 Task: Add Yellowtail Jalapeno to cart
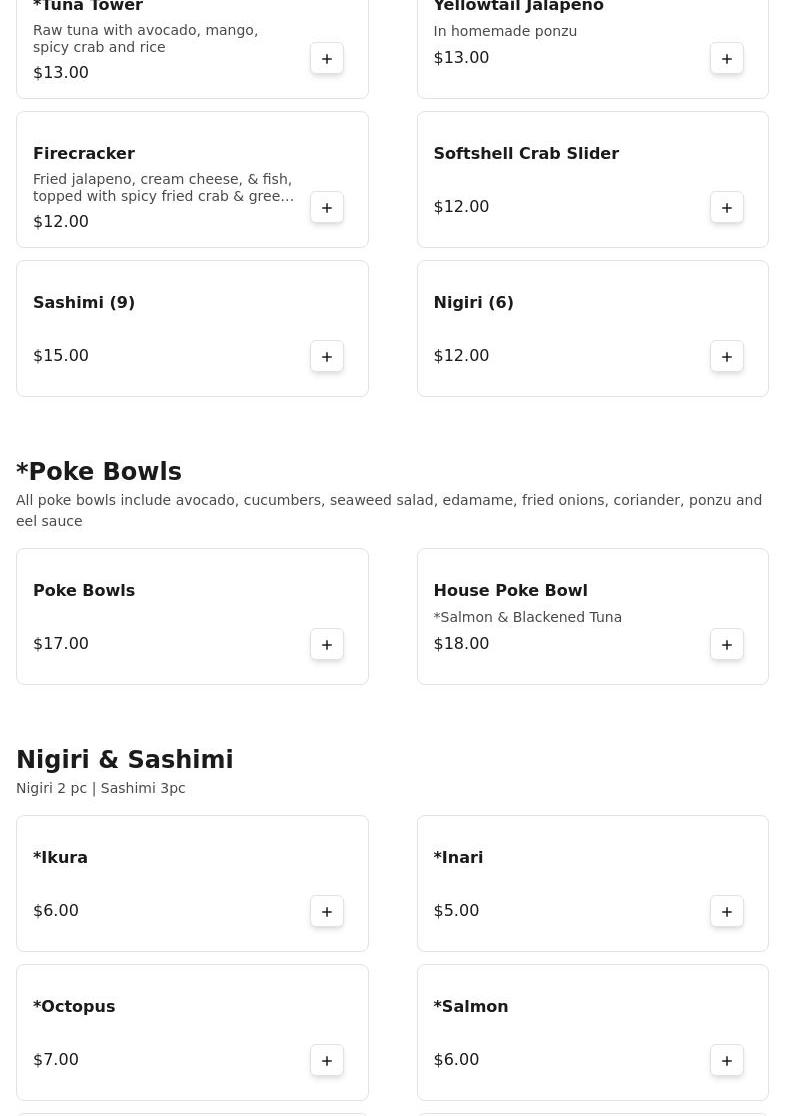pyautogui.click(x=727, y=59)
